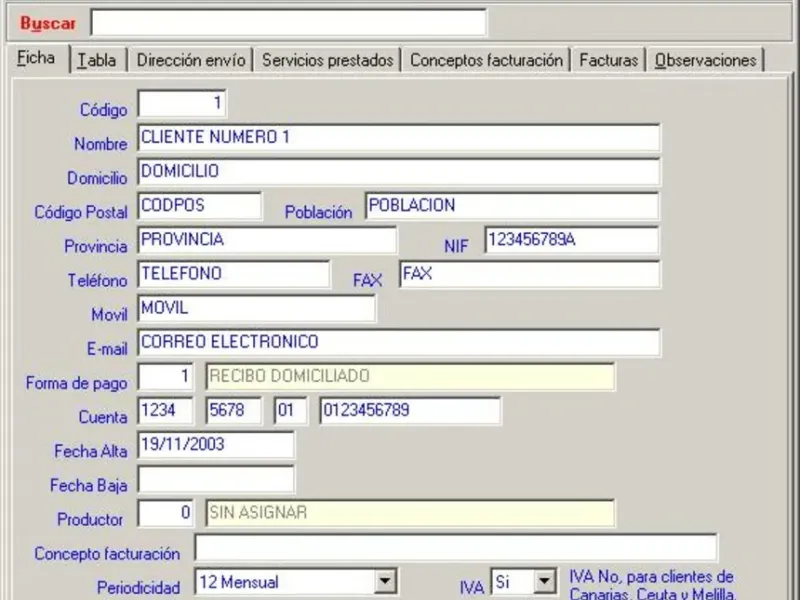This screenshot has width=800, height=600.
Task: Click the red Buscar label
Action: pyautogui.click(x=48, y=23)
